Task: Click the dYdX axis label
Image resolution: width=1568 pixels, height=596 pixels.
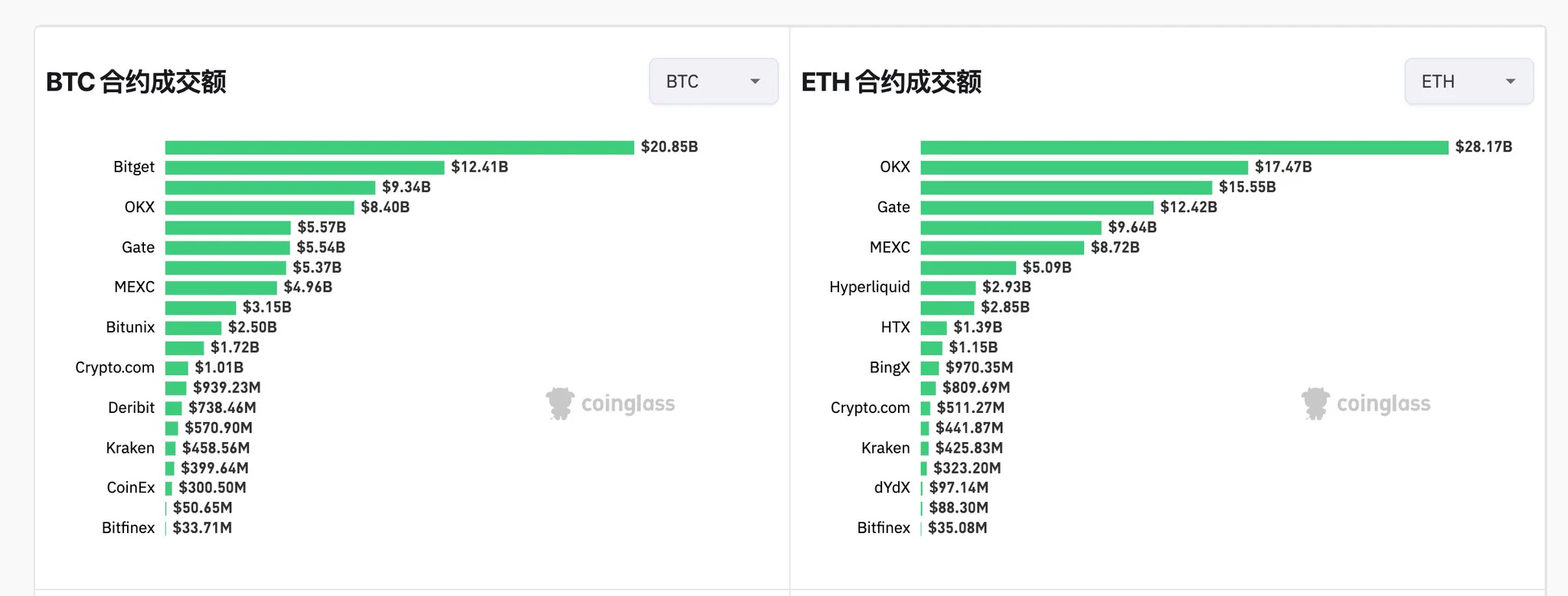Action: click(x=892, y=488)
